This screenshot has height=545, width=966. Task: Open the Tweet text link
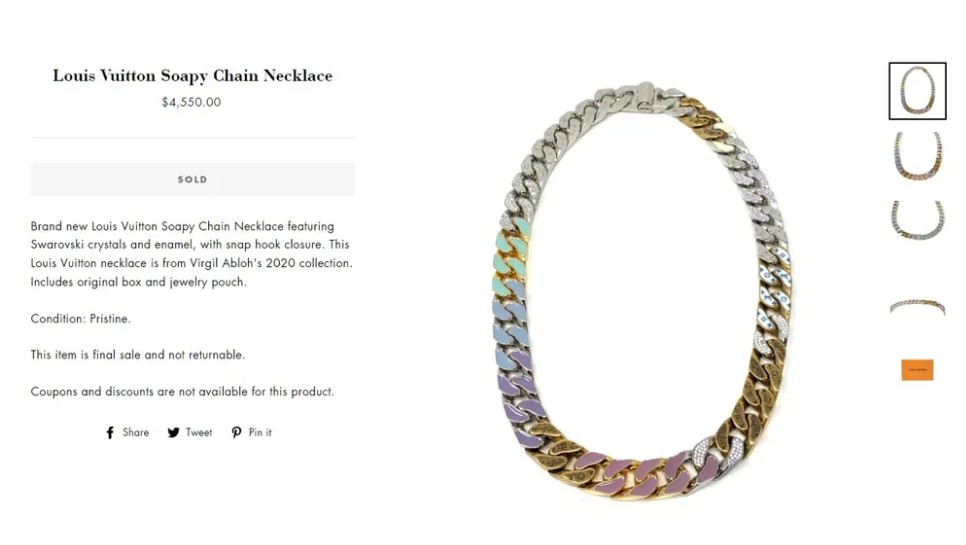(x=199, y=432)
